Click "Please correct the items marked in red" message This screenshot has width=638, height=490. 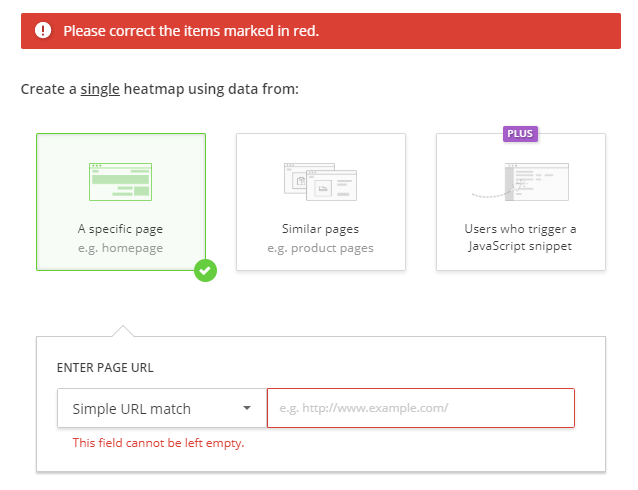pyautogui.click(x=191, y=31)
